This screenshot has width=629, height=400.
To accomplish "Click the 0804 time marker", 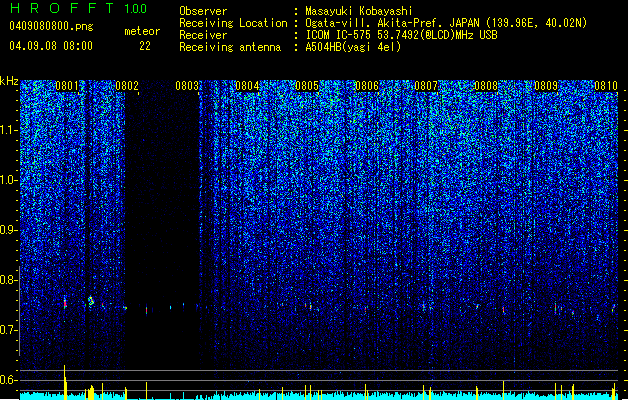I will pos(247,86).
